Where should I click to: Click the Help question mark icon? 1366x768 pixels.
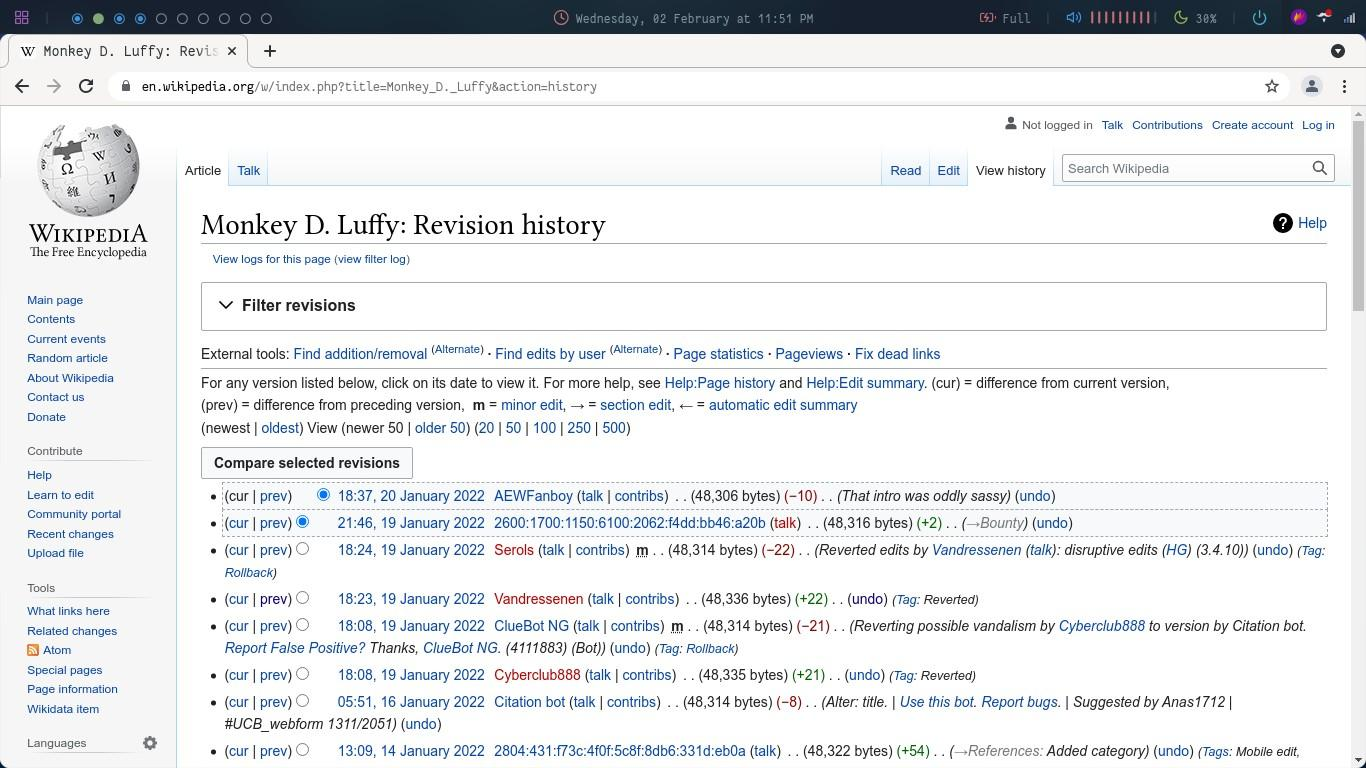pos(1283,224)
